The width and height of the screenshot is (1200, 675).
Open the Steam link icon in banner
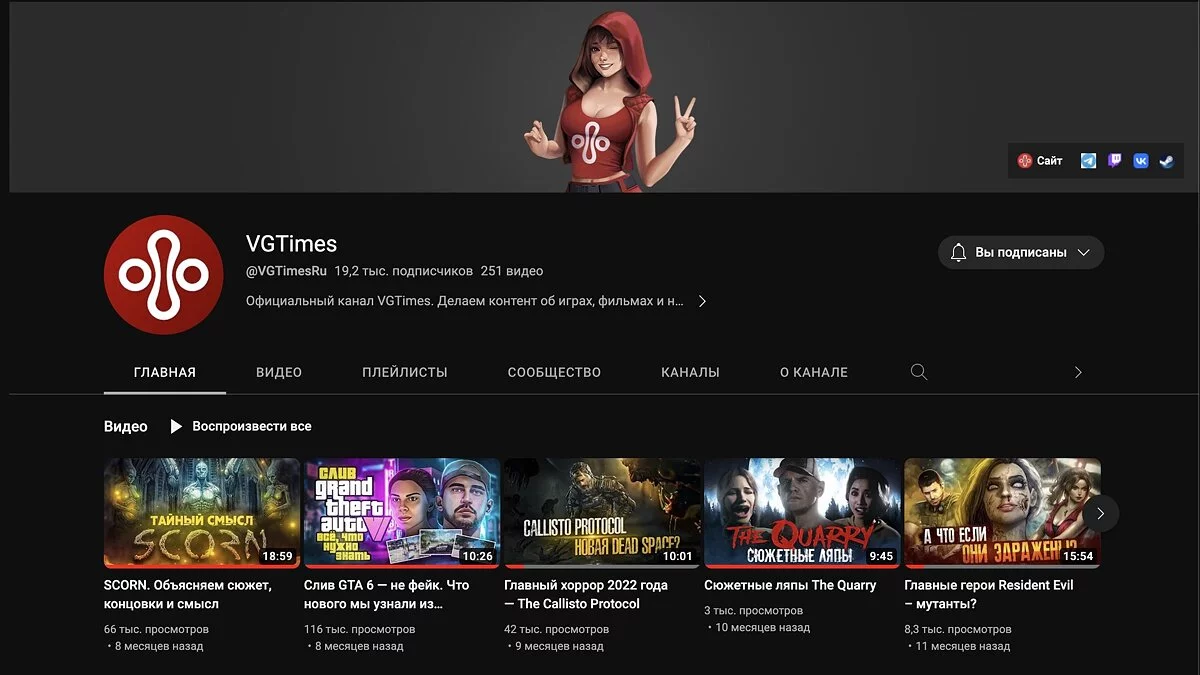[1166, 161]
